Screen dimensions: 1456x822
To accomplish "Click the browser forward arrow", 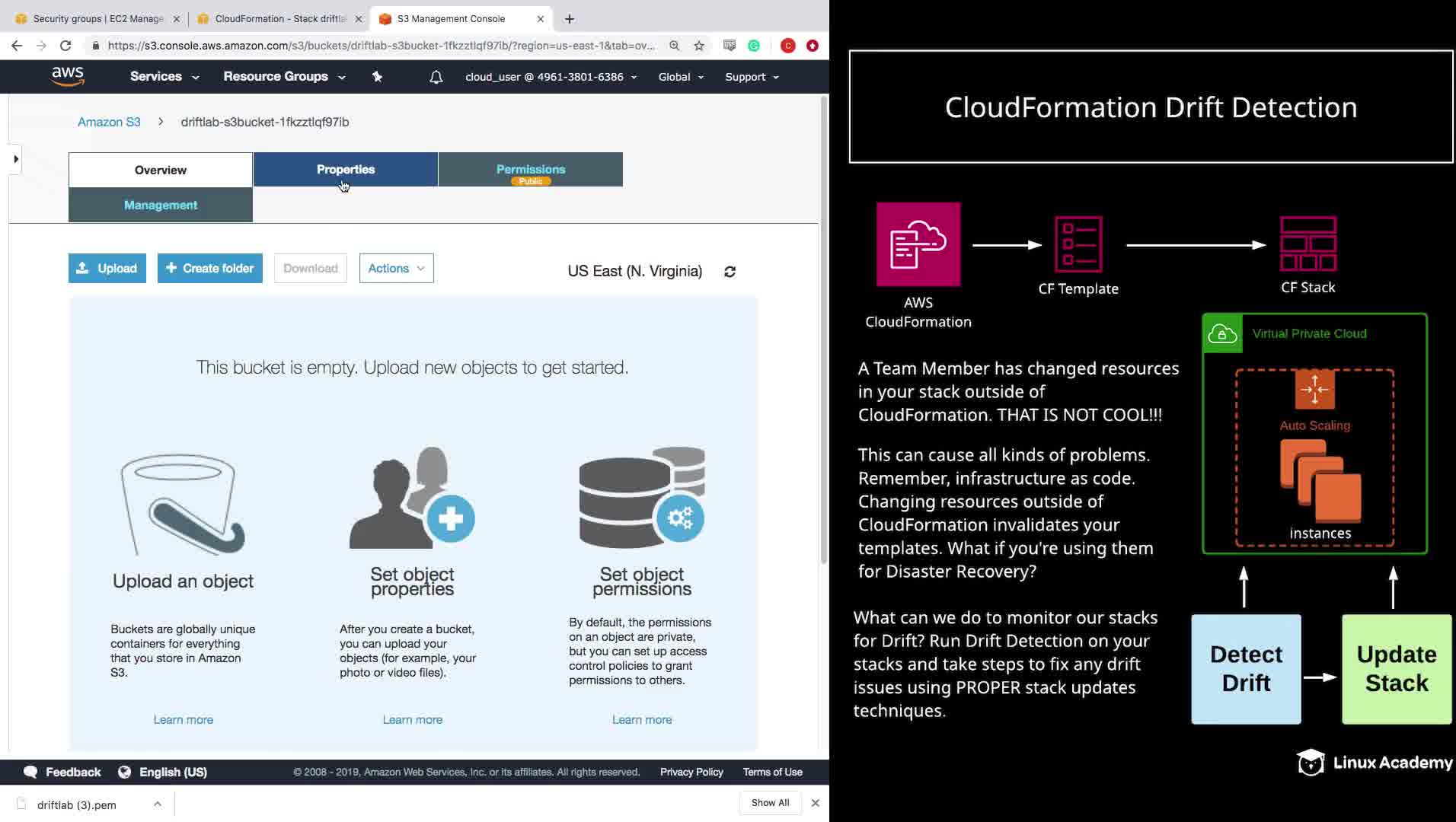I will tap(41, 46).
